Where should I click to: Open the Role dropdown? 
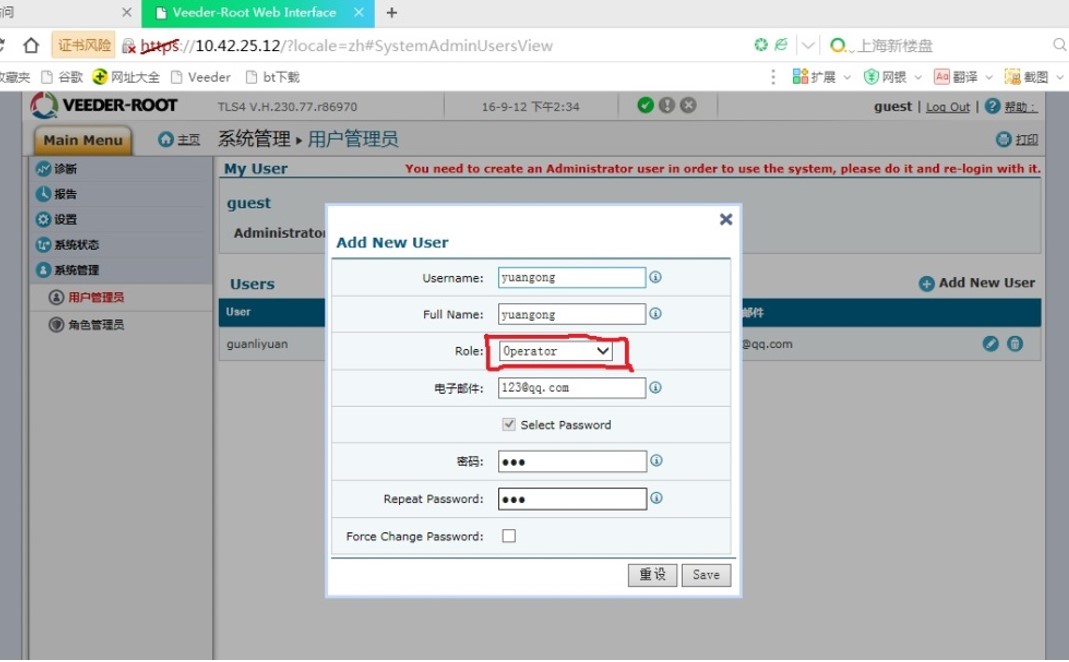(557, 351)
